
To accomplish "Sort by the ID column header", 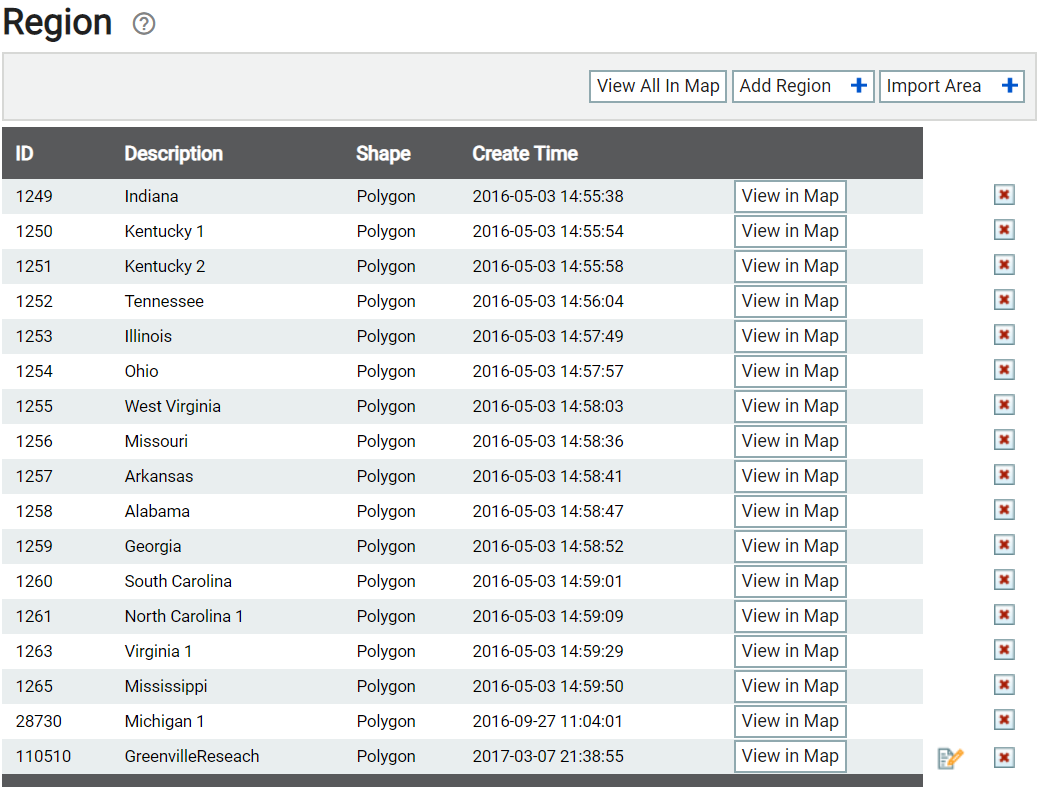I will (25, 154).
